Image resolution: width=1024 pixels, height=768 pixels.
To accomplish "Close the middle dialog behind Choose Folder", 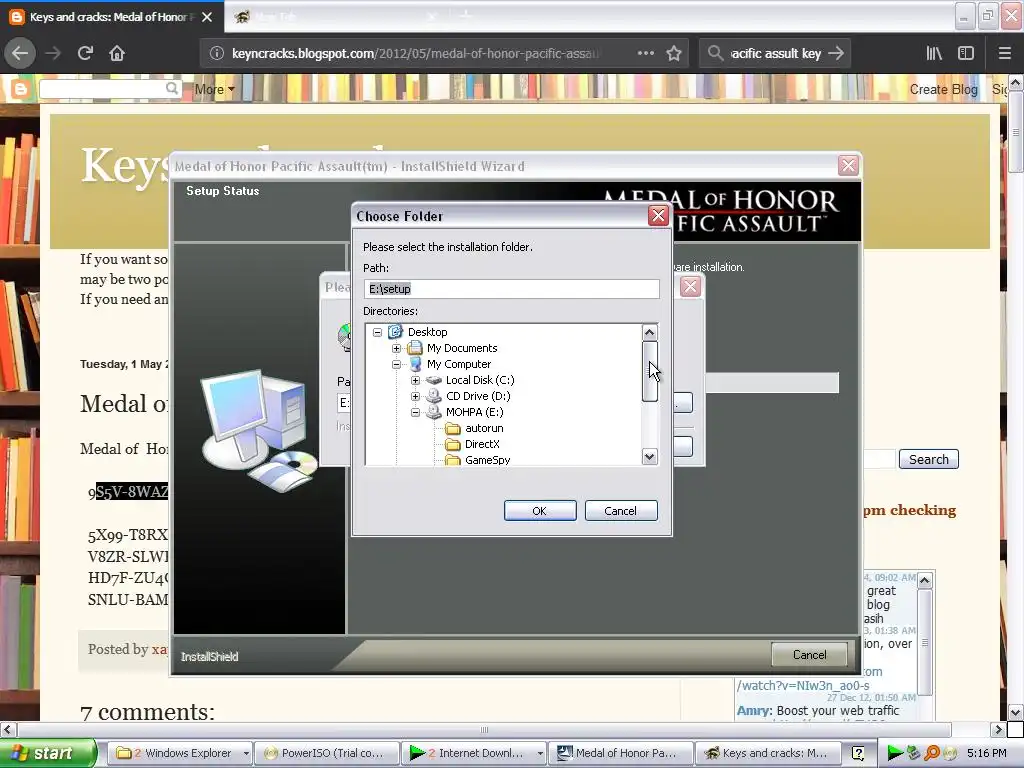I will (690, 286).
